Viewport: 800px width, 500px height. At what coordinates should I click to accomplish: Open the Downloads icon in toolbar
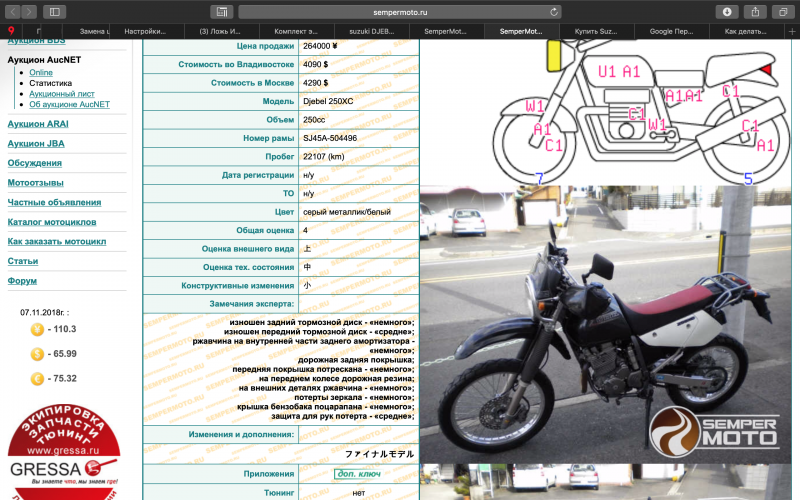727,12
